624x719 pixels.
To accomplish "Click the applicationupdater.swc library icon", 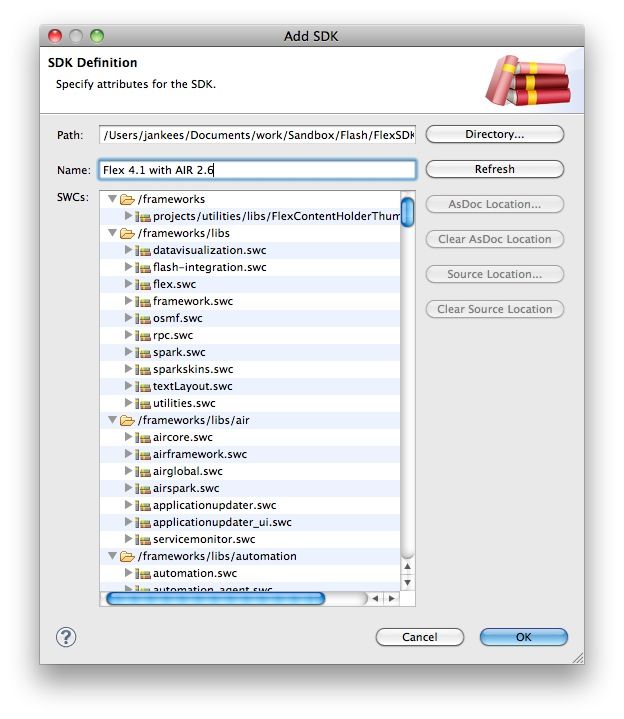I will pyautogui.click(x=143, y=505).
